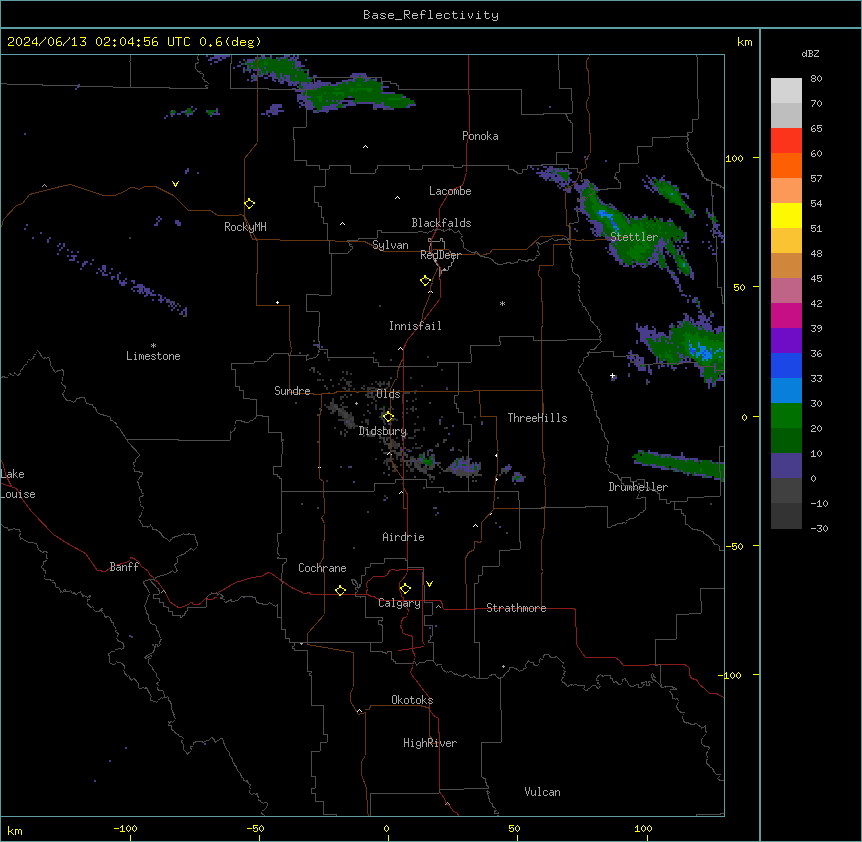Screen dimensions: 862x842
Task: Select the Strathmore label
Action: click(516, 608)
